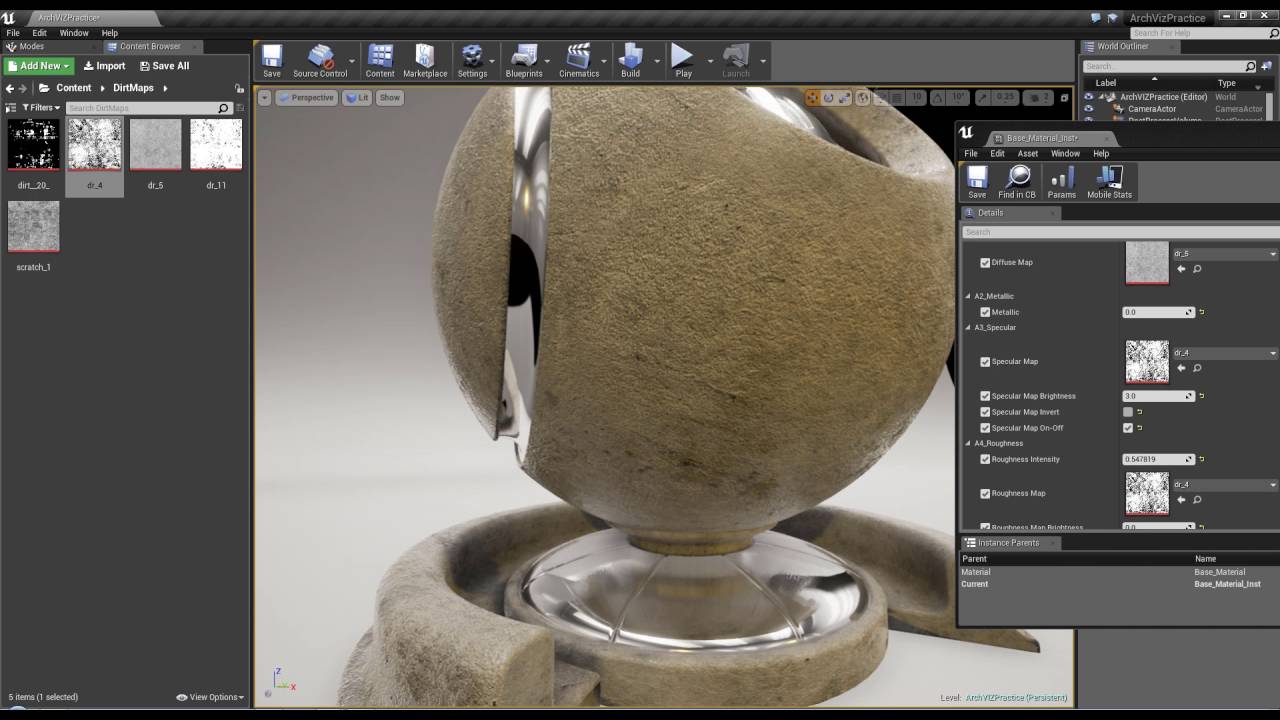This screenshot has width=1280, height=720.
Task: Toggle the Specular Map Brightness override checkbox
Action: click(x=985, y=396)
